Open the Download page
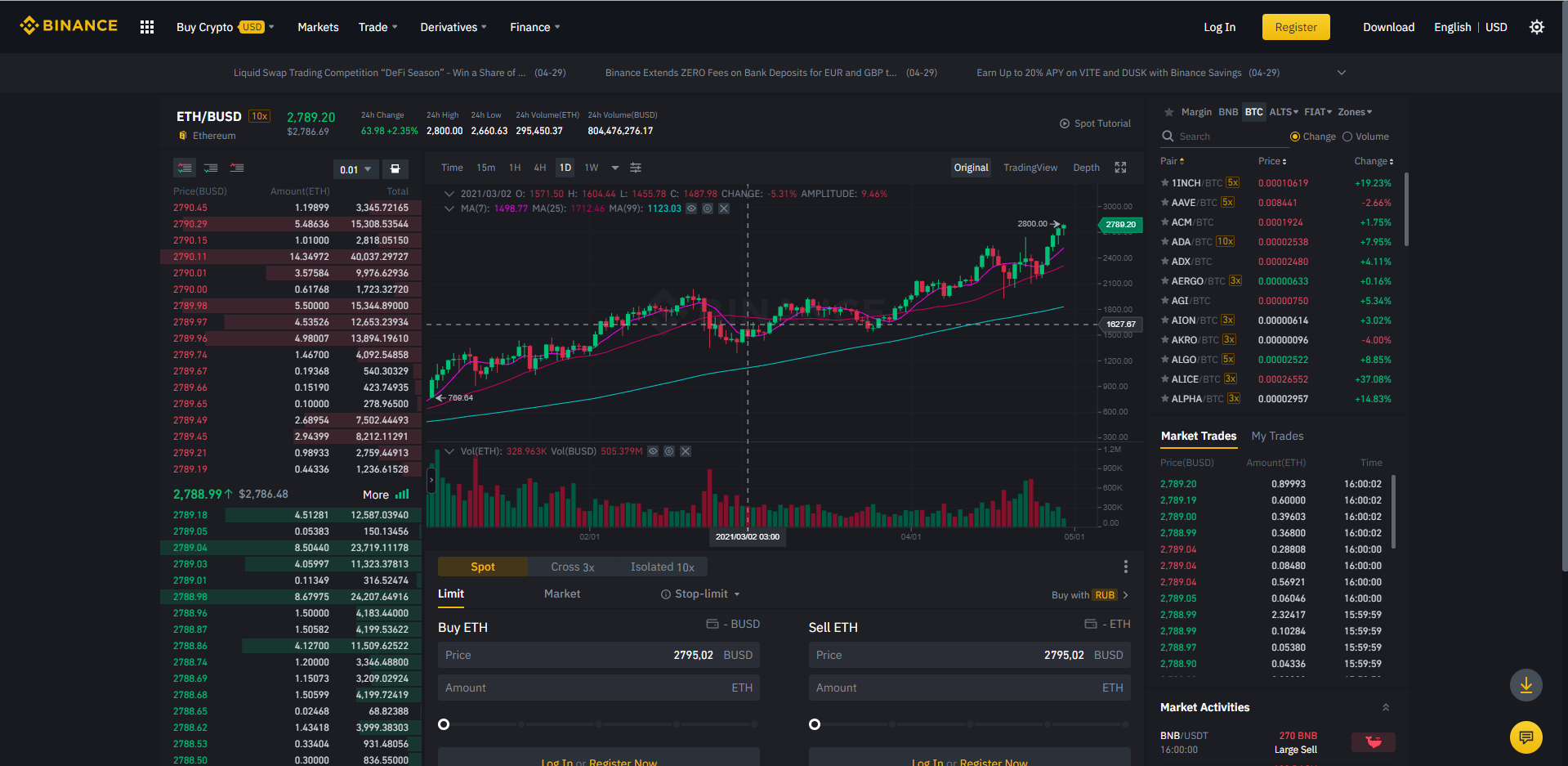Viewport: 1568px width, 766px height. (x=1389, y=27)
